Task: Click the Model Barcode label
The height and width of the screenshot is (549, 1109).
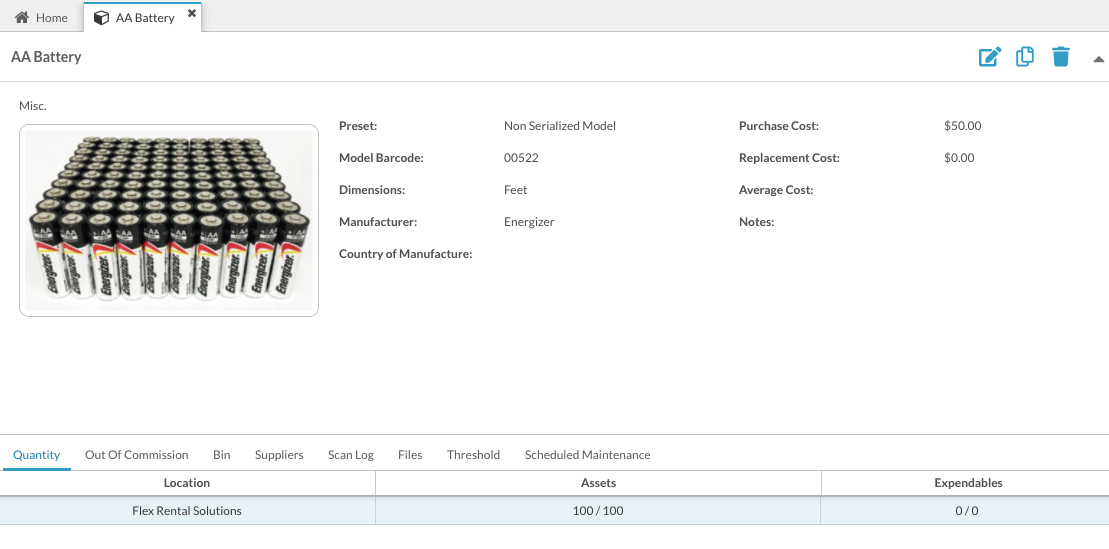Action: tap(381, 158)
